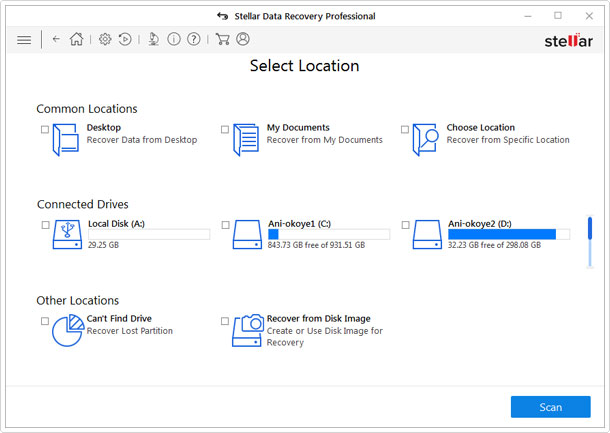Click the "Ani-okoye1 (C:)" label
This screenshot has width=610, height=433.
(299, 224)
